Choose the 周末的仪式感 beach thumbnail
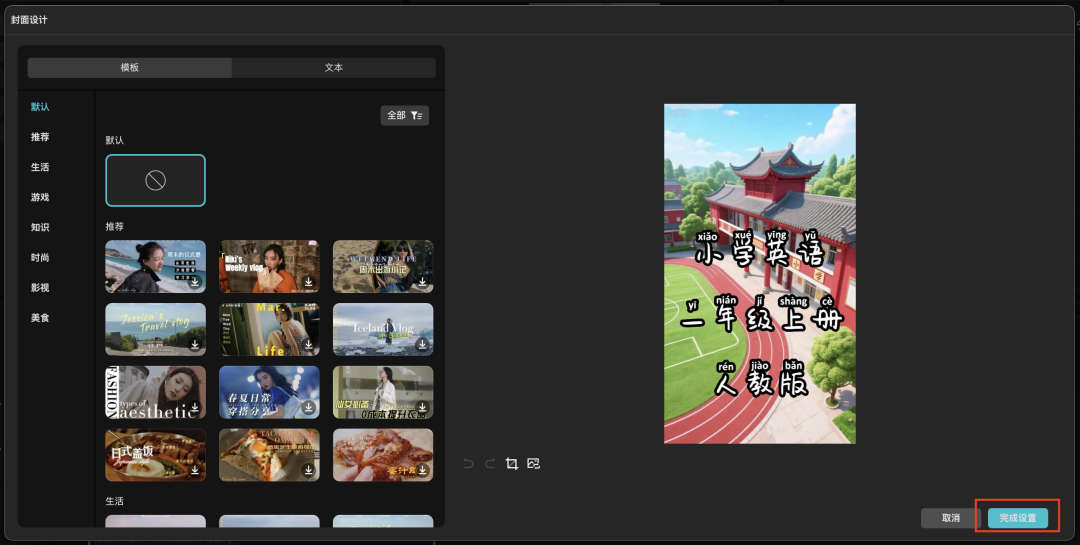The image size is (1080, 545). (156, 267)
